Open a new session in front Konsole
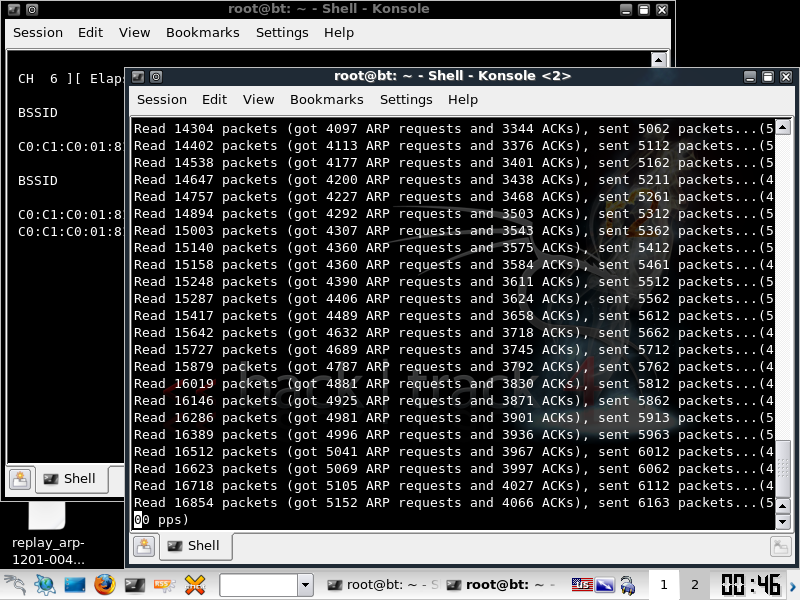 click(145, 546)
